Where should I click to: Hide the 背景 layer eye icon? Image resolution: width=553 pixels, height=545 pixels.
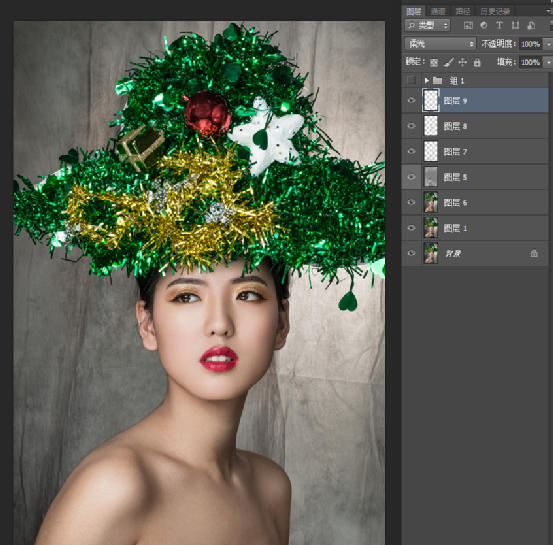[x=411, y=253]
